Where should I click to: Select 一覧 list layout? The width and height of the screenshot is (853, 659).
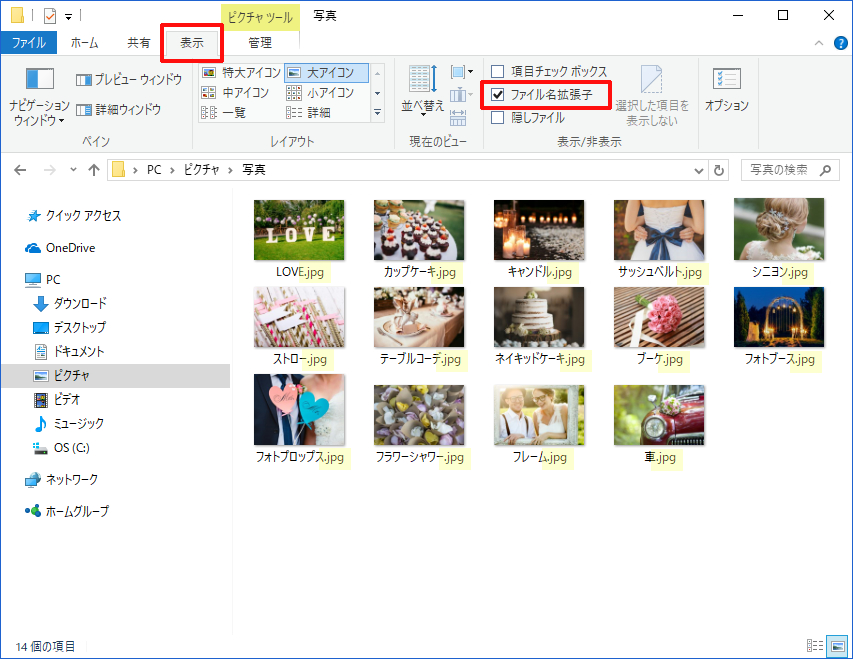coord(224,113)
